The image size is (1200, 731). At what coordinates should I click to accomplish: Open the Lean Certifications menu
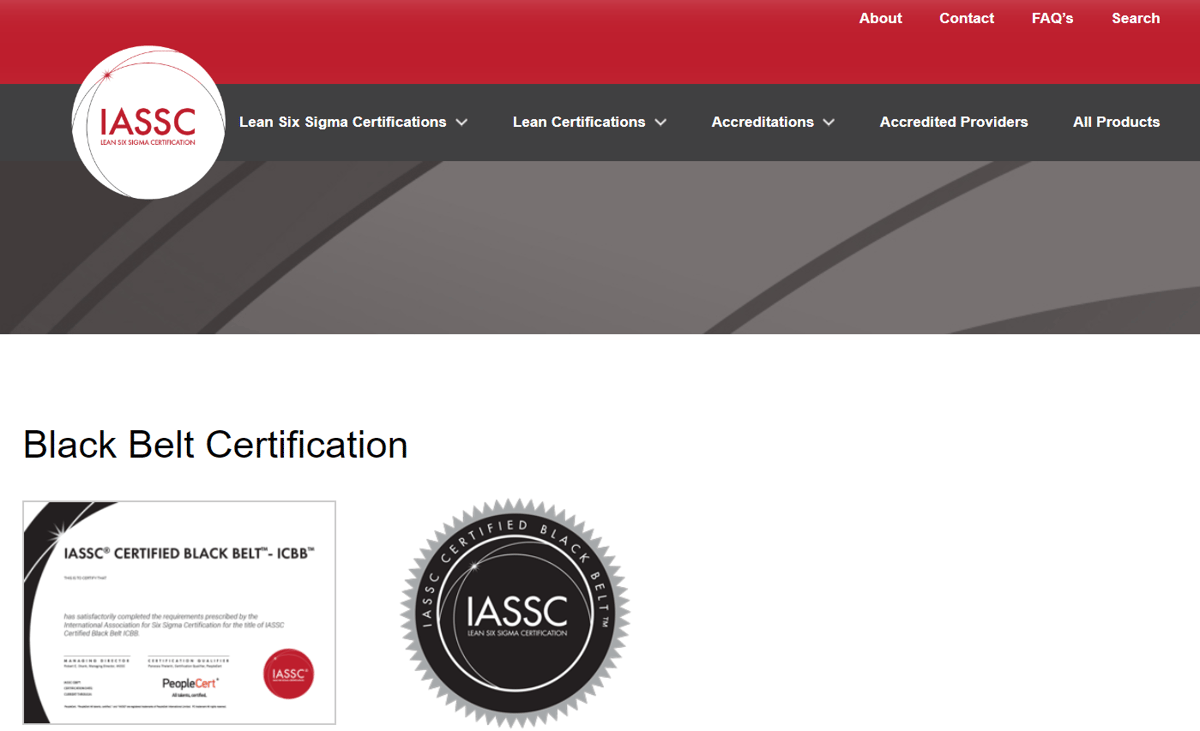(579, 122)
